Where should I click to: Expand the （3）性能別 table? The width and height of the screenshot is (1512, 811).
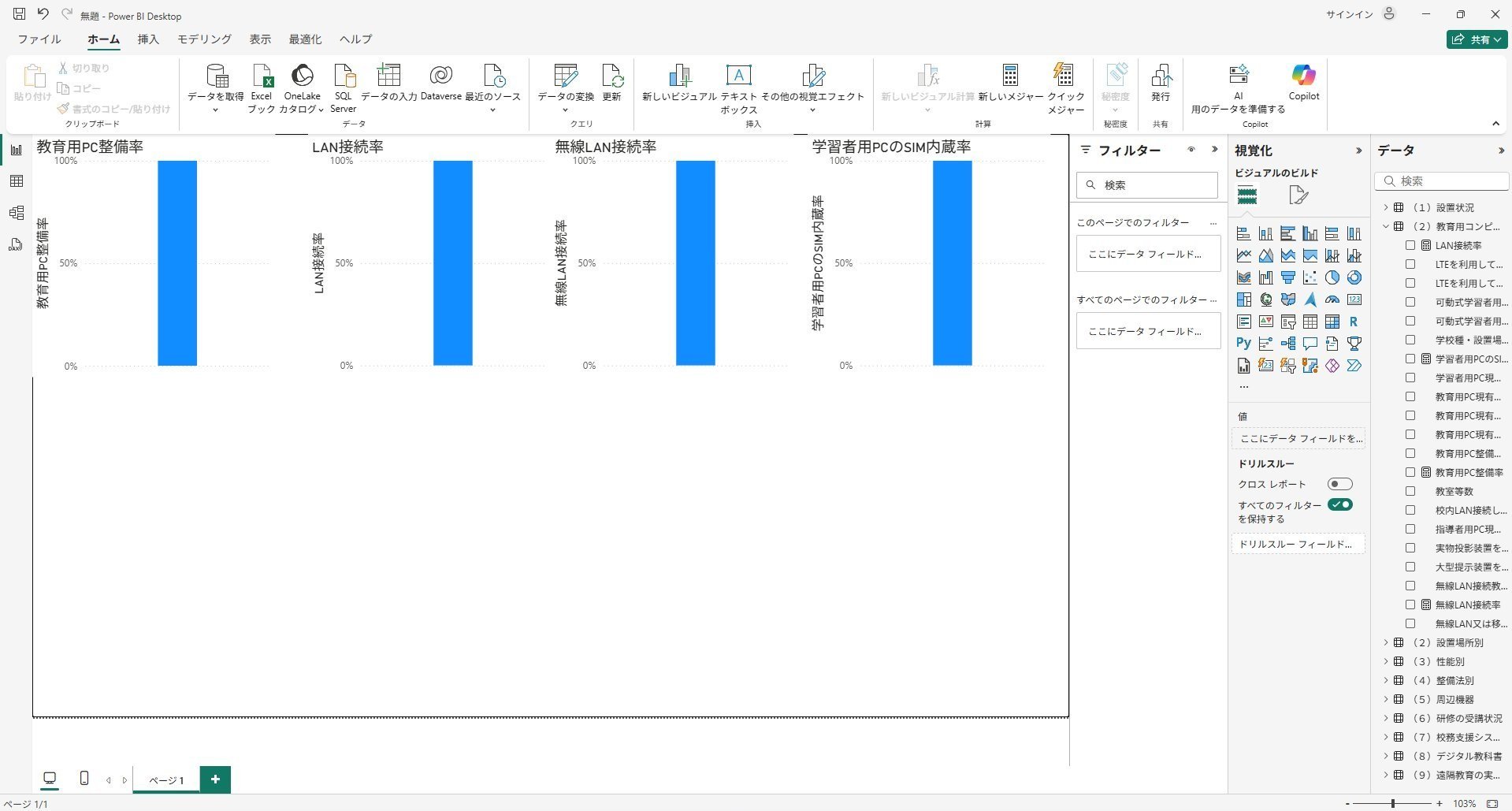pyautogui.click(x=1386, y=661)
